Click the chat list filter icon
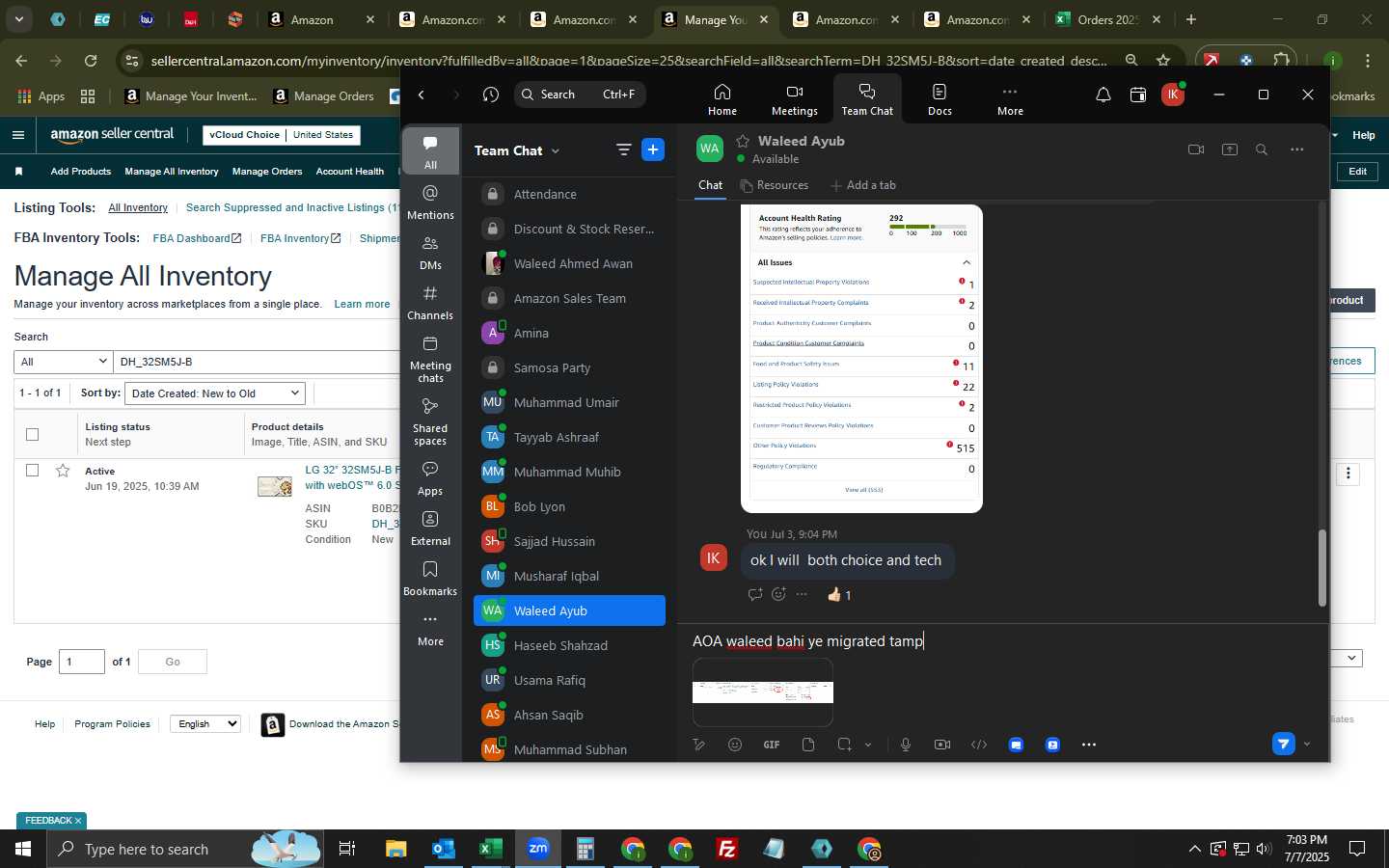This screenshot has height=868, width=1389. [x=623, y=149]
